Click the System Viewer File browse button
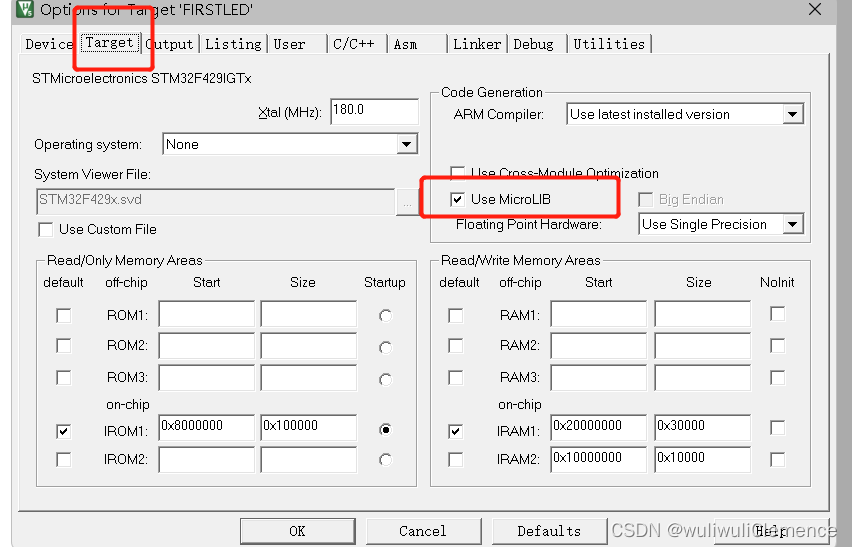The width and height of the screenshot is (852, 547). pos(407,202)
